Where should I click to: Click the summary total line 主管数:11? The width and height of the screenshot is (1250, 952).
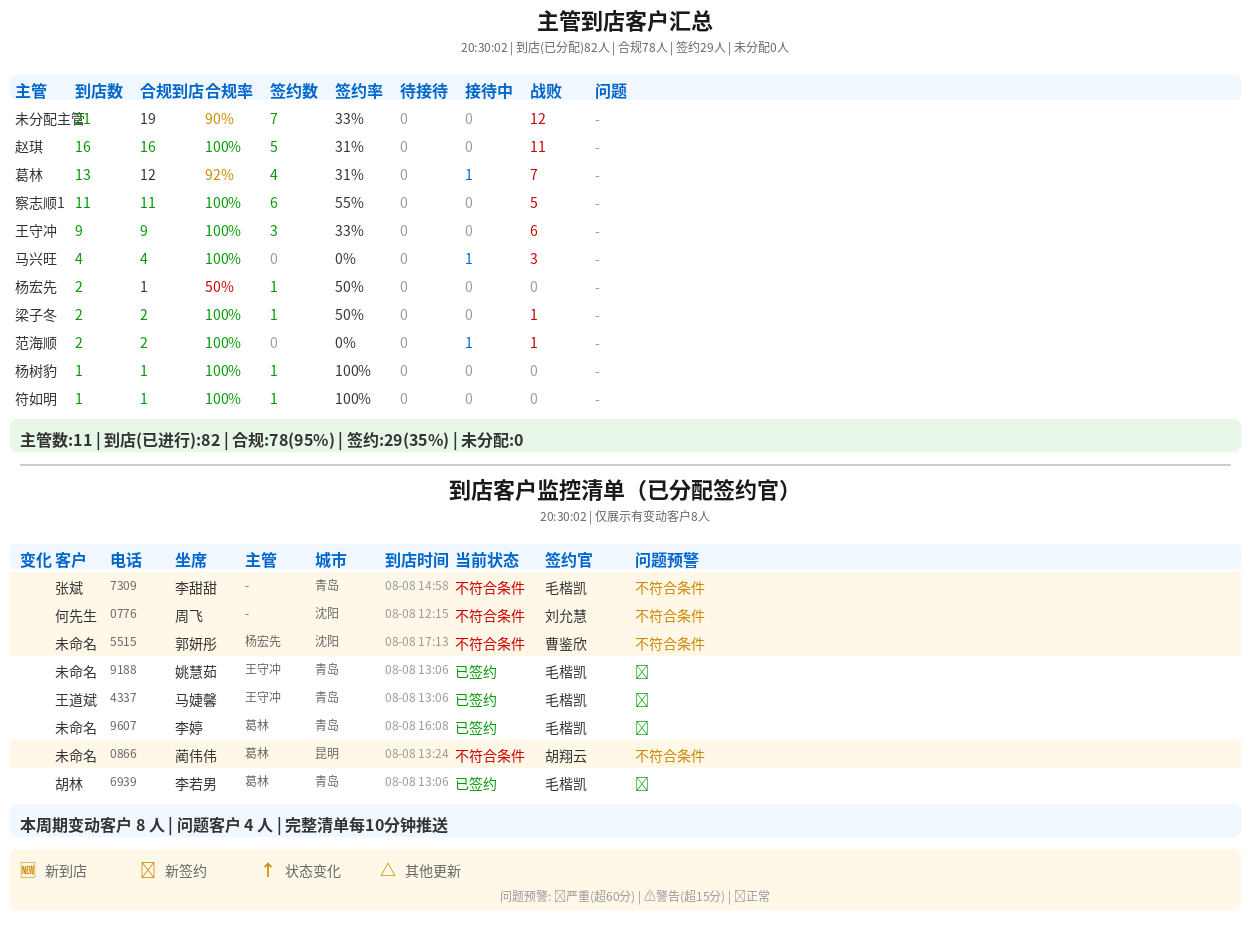(272, 440)
